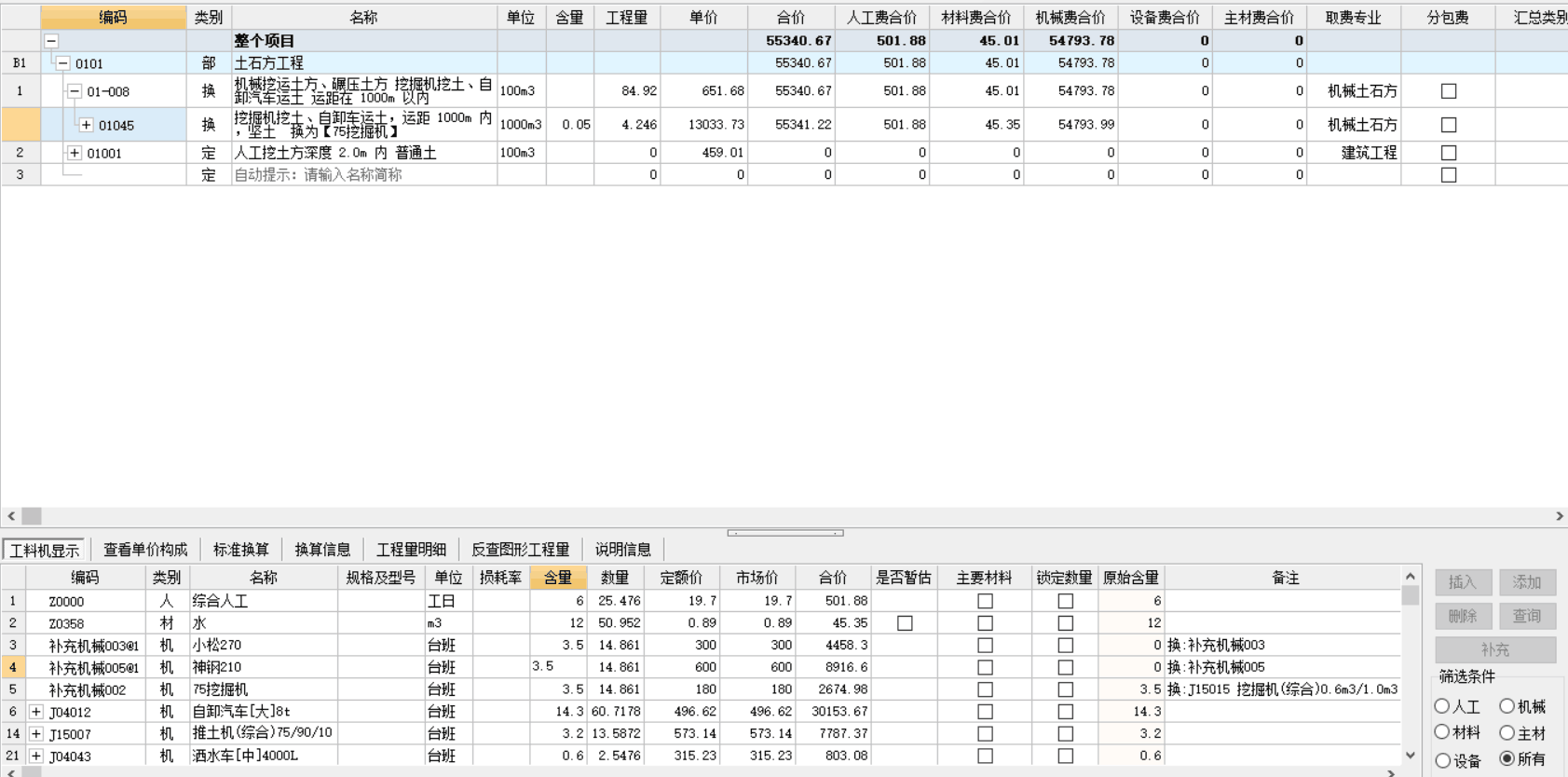
Task: Select the 材料 filter radio button
Action: pyautogui.click(x=1442, y=732)
